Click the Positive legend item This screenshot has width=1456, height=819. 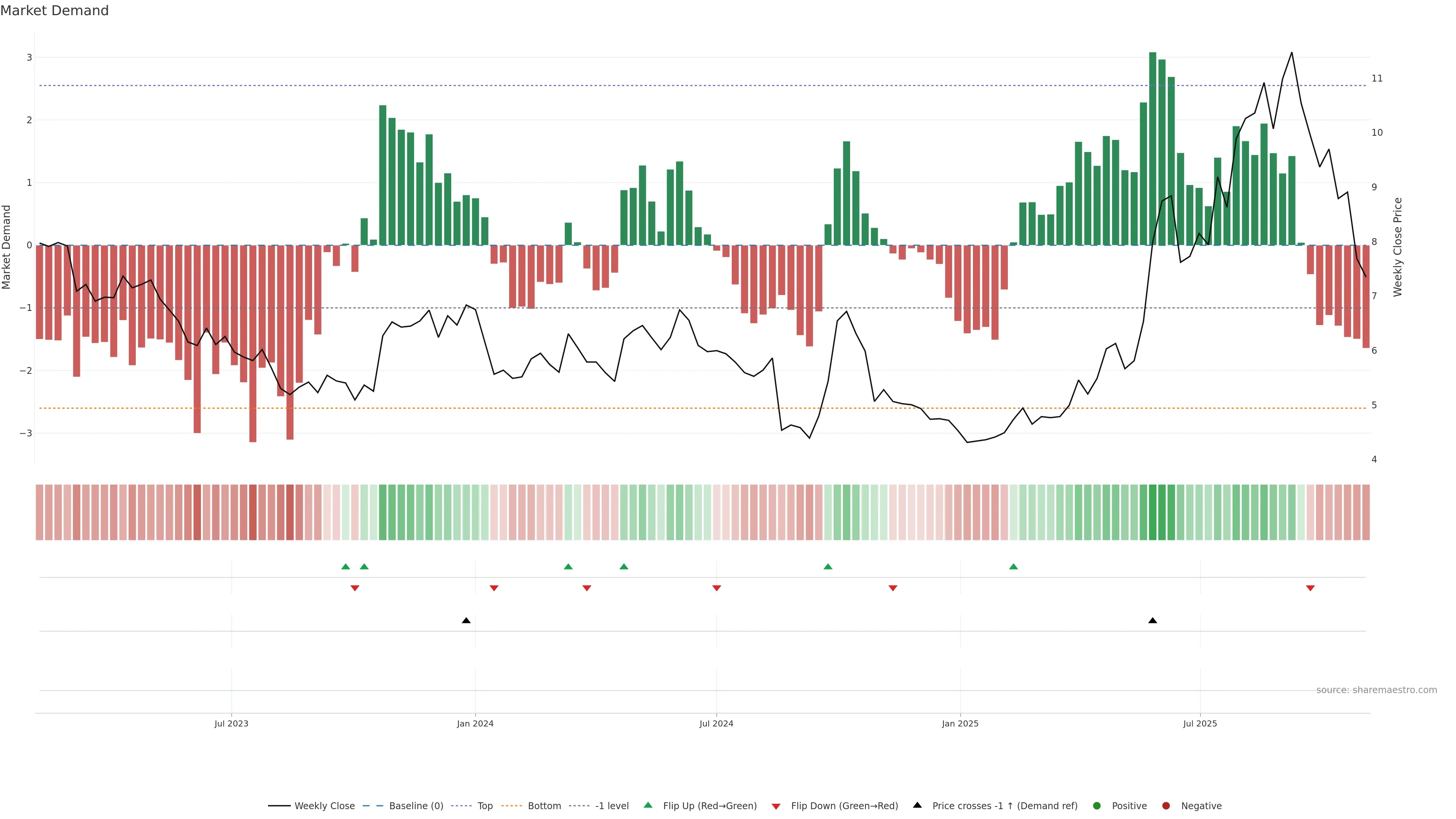[x=1129, y=806]
